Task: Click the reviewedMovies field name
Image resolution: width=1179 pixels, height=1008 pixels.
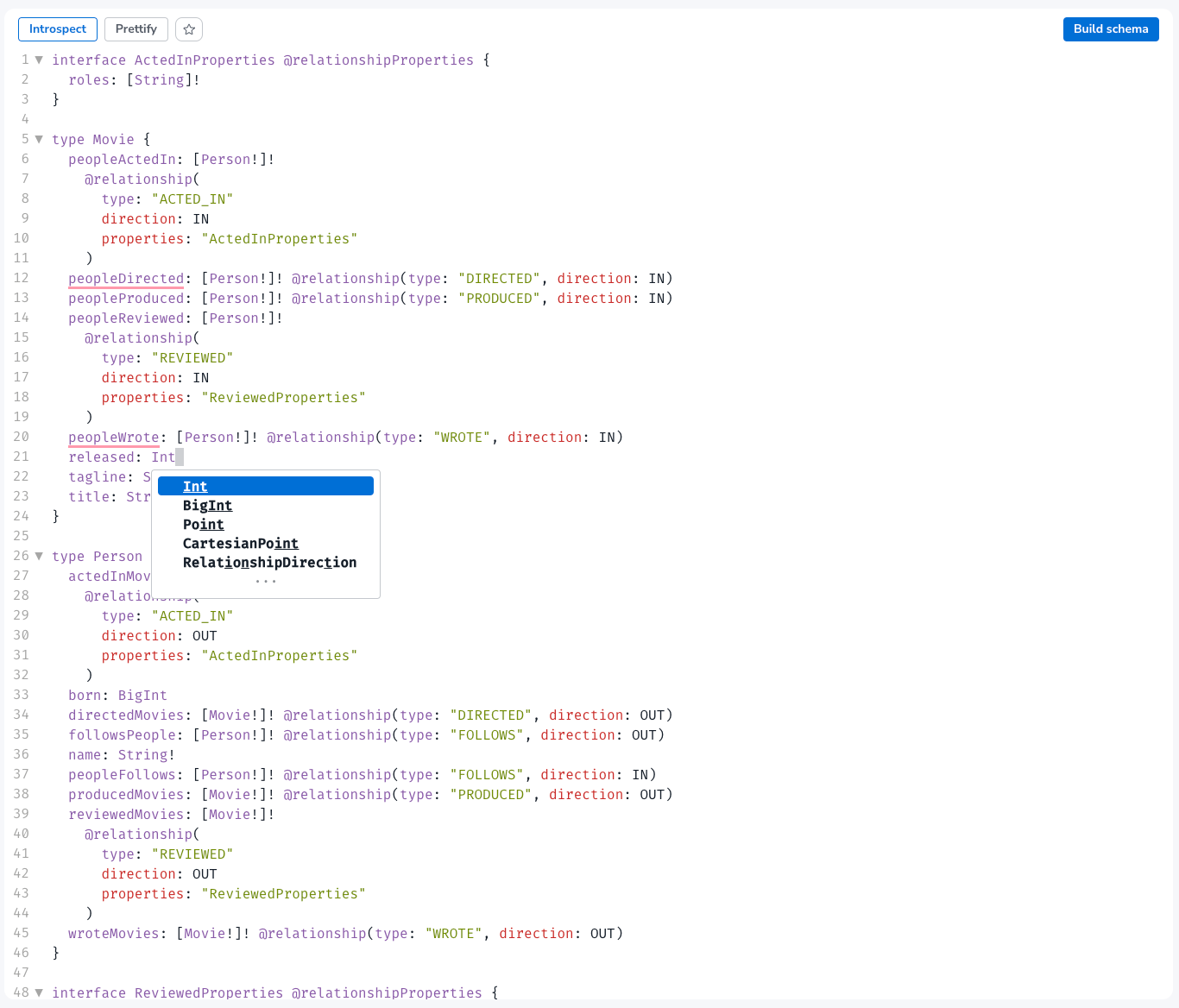Action: pos(126,815)
